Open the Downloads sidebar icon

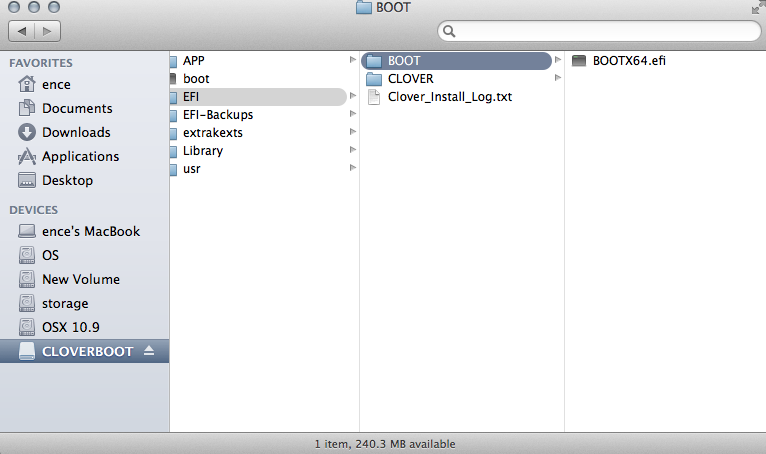(27, 132)
